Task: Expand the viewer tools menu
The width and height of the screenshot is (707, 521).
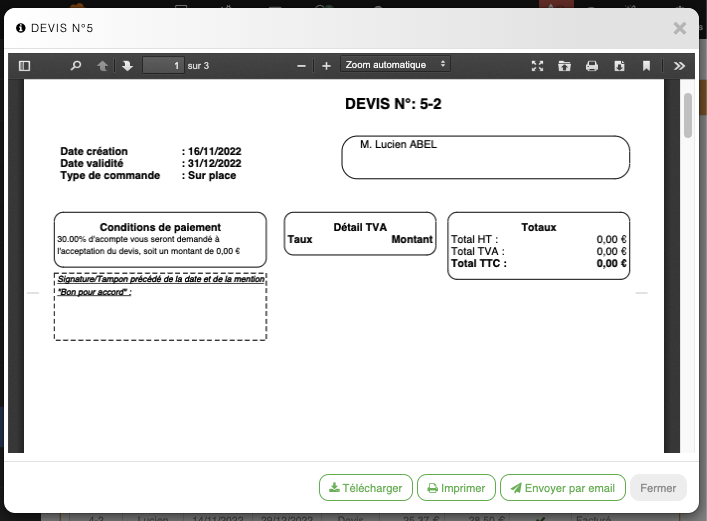Action: coord(679,66)
